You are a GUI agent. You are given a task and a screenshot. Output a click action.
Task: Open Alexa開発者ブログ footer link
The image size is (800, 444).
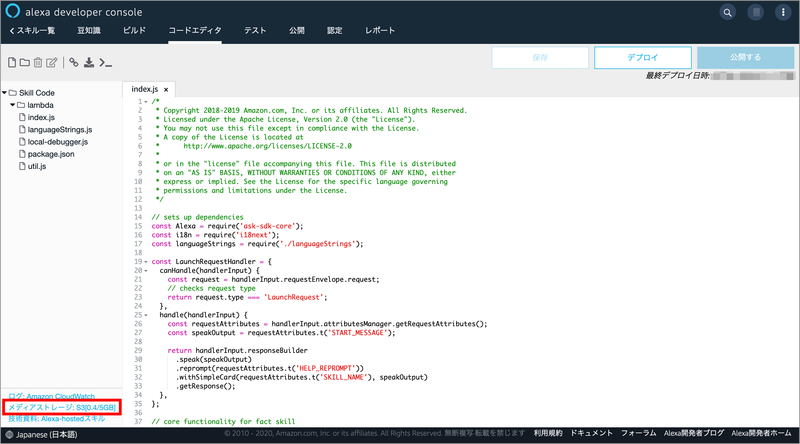point(694,433)
